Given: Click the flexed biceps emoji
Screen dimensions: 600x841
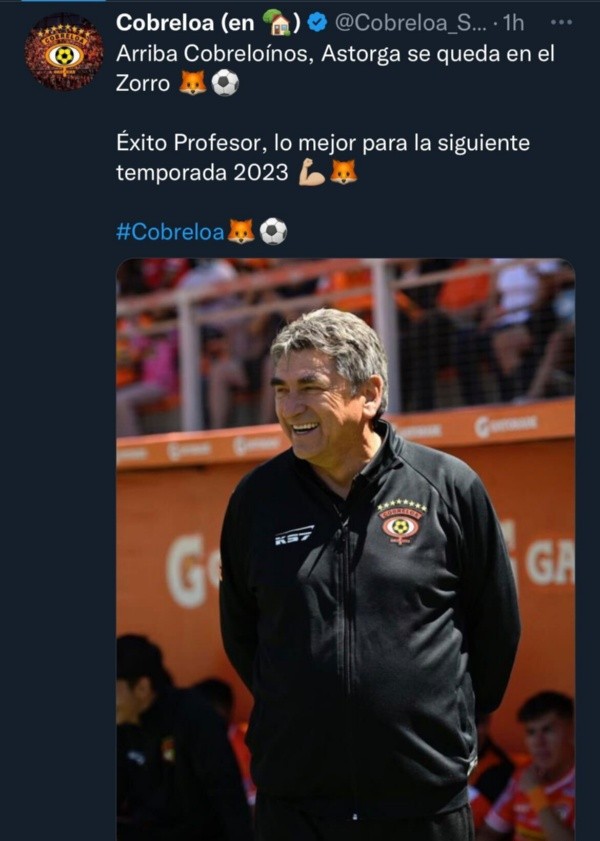Looking at the screenshot, I should 312,173.
